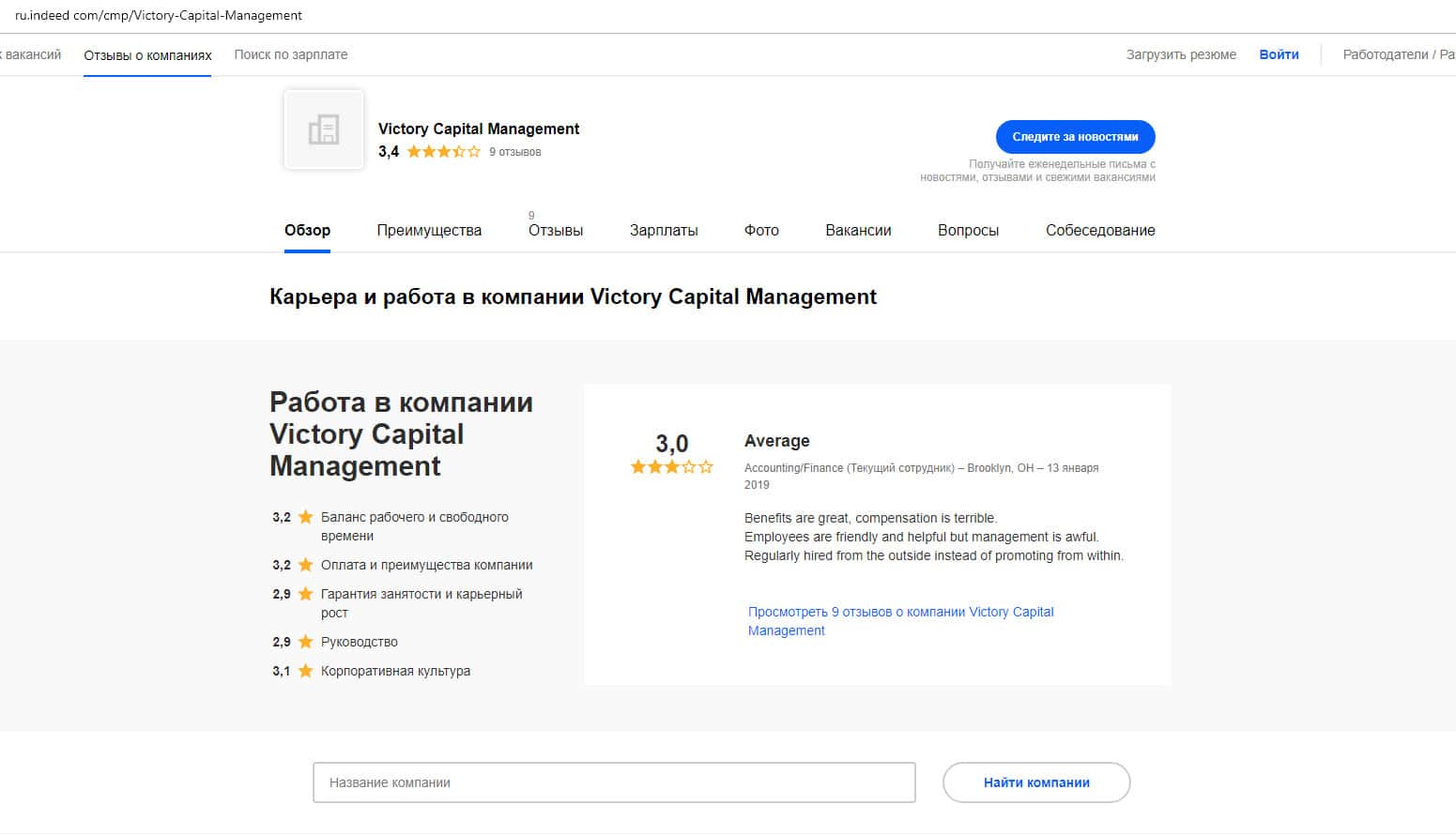1456x835 pixels.
Task: Open the Зарплаты tab
Action: [663, 231]
